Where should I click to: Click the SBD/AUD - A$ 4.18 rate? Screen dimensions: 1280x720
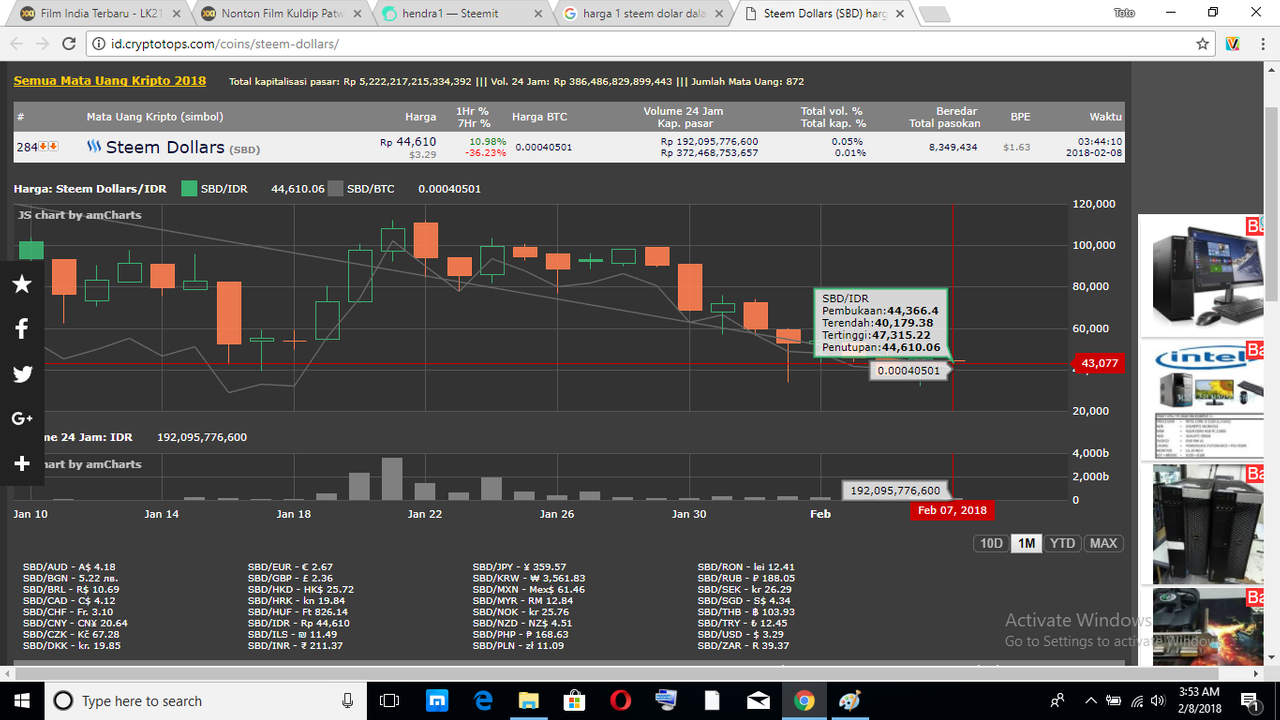[x=69, y=567]
